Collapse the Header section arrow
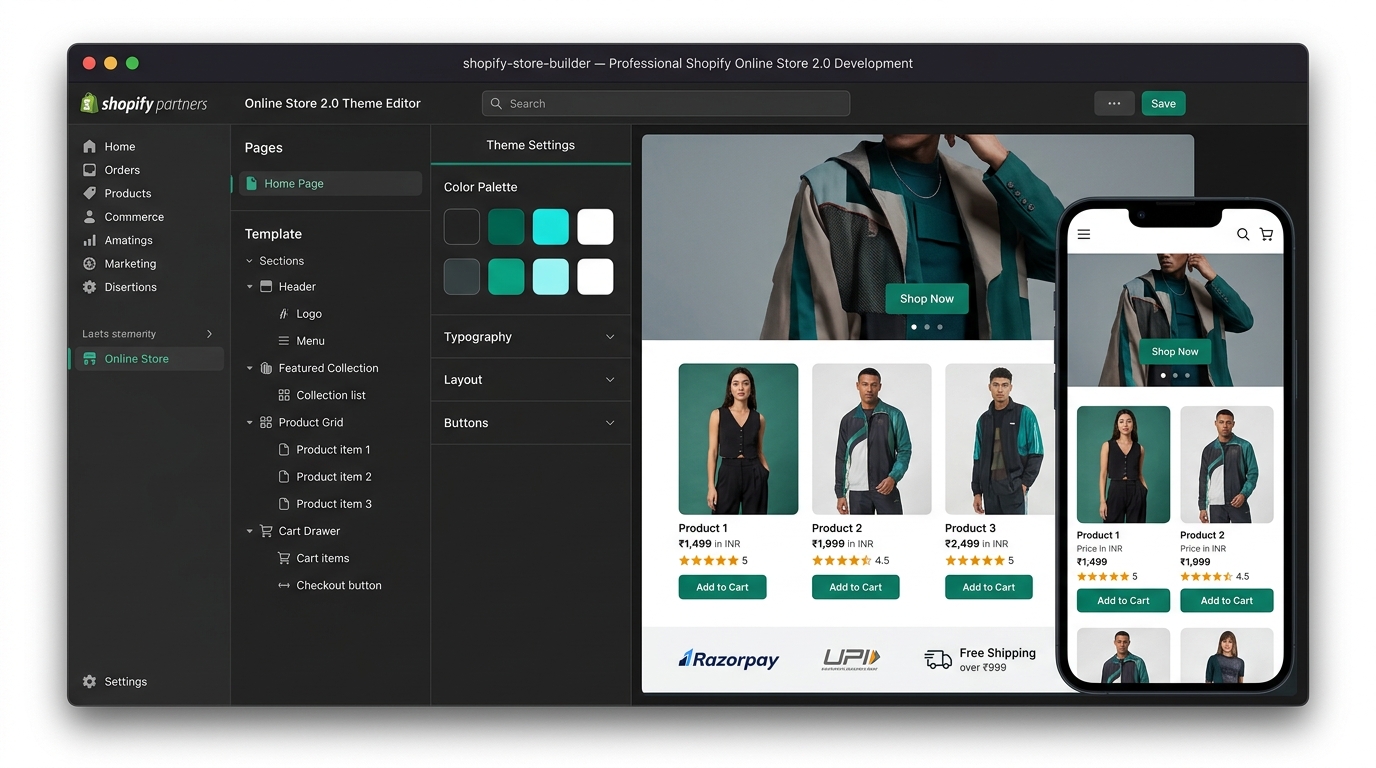Viewport: 1376px width, 768px height. tap(250, 287)
